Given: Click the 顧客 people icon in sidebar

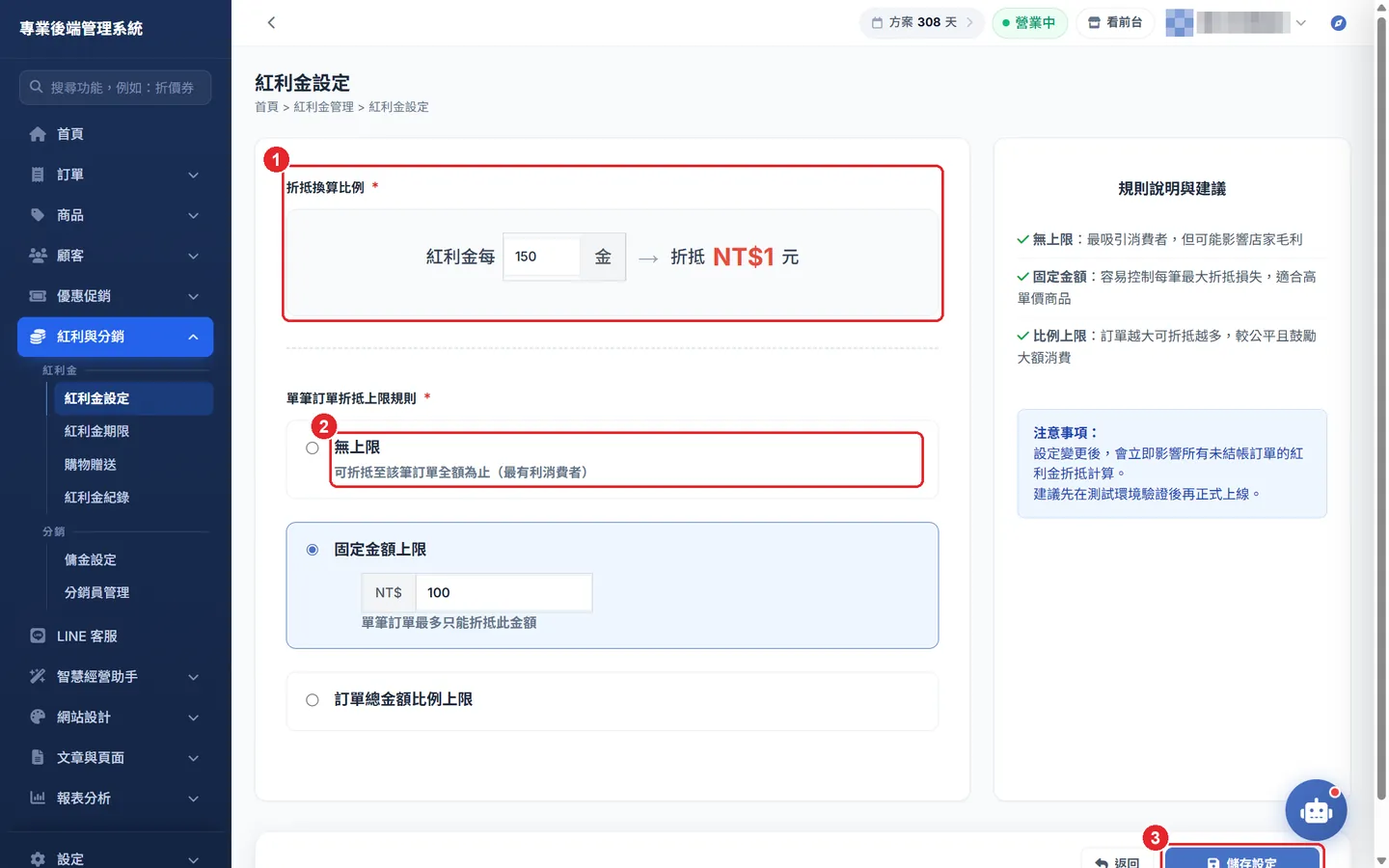Looking at the screenshot, I should point(38,256).
